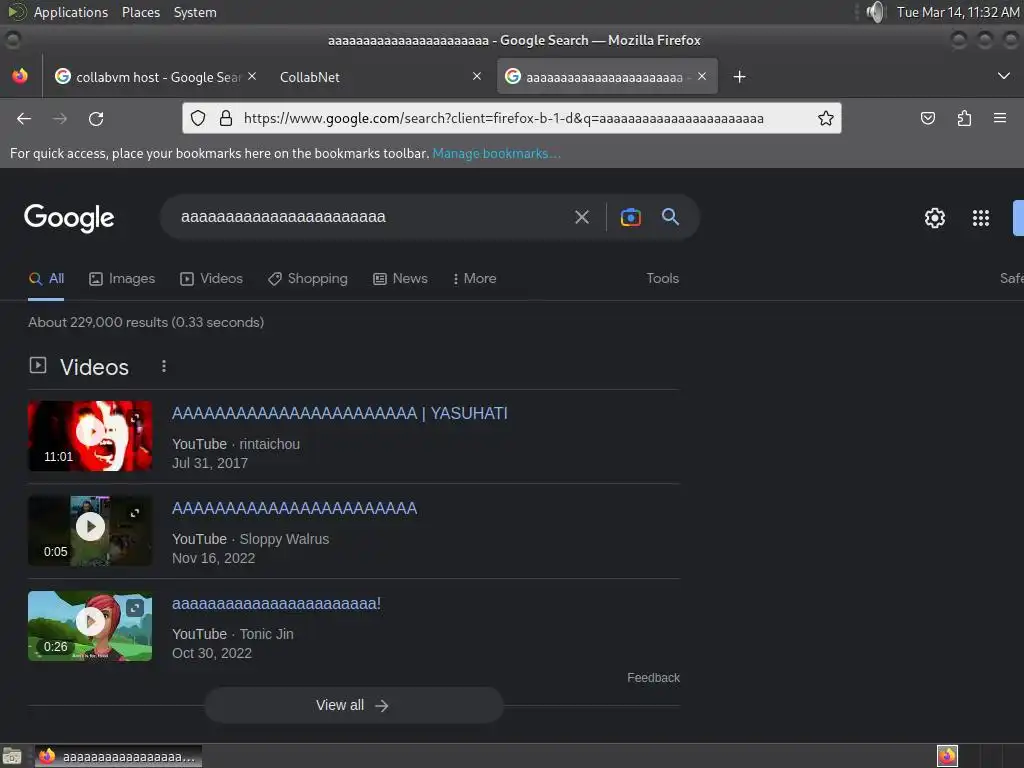Close the CollabNet tab
Viewport: 1024px width, 768px height.
pos(477,76)
